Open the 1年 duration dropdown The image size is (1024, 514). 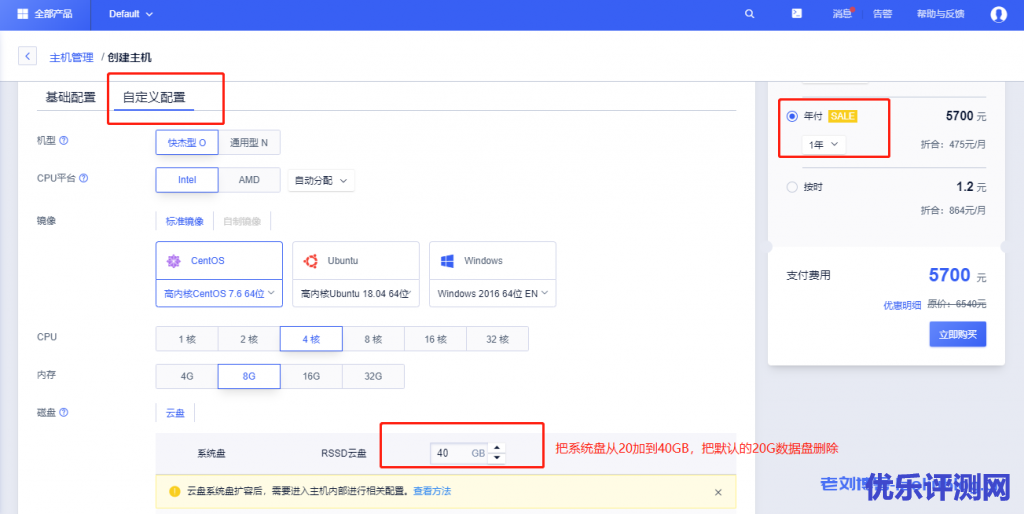(824, 145)
